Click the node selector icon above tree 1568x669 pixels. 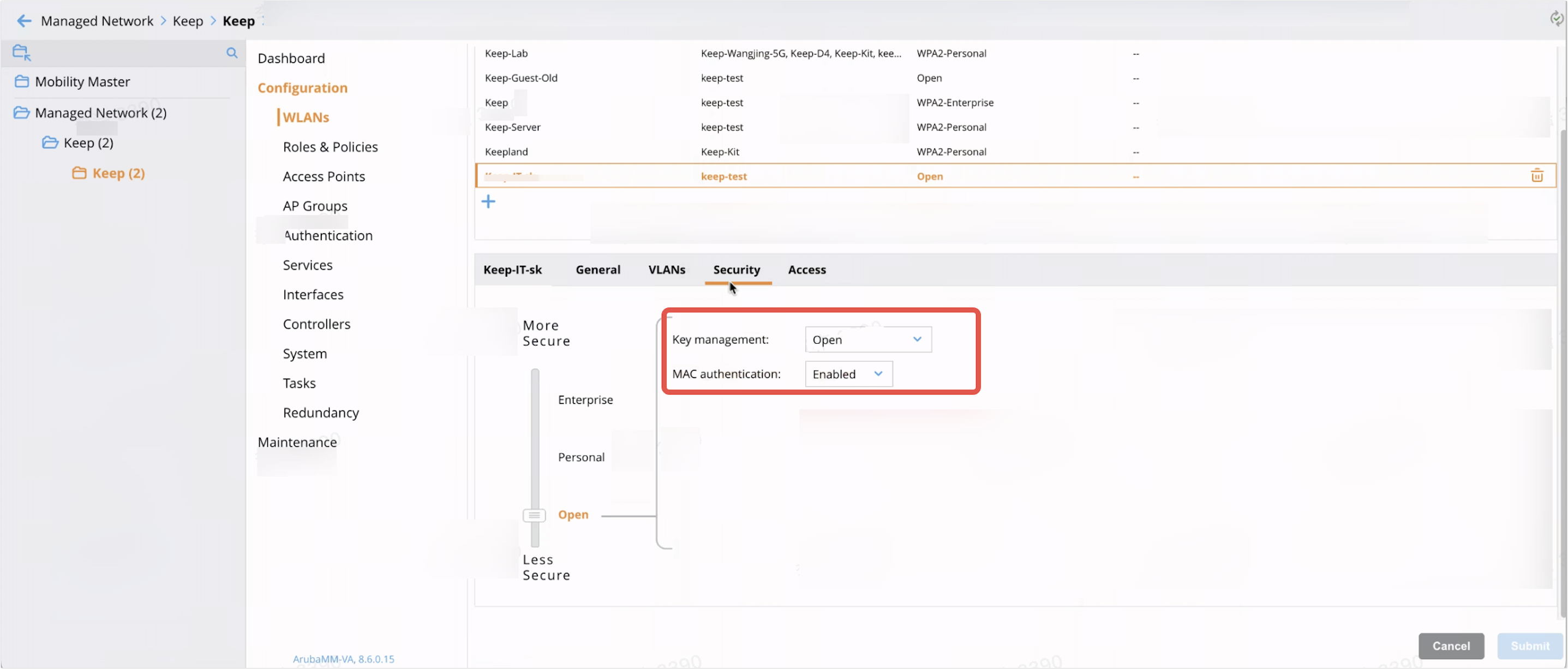point(22,53)
